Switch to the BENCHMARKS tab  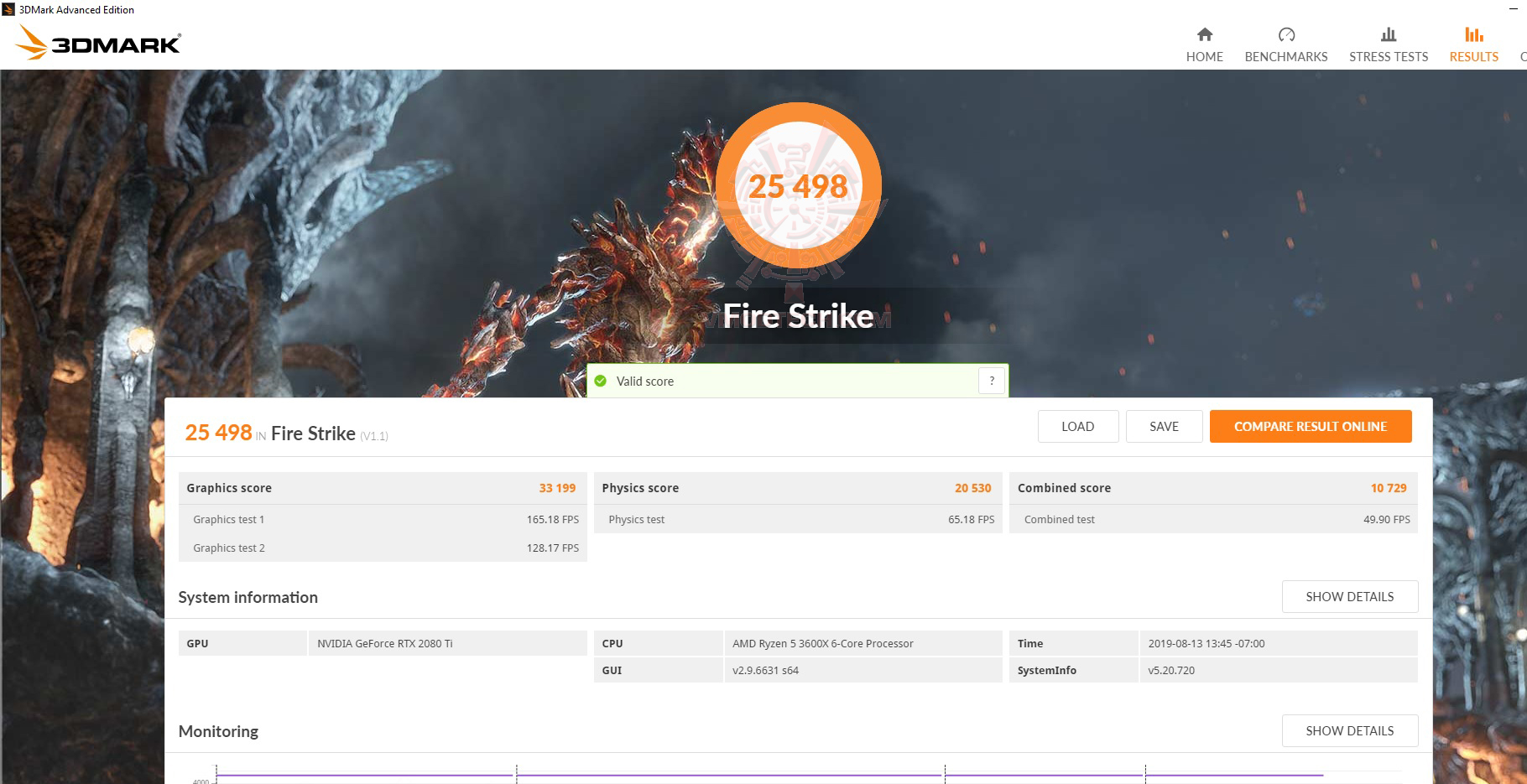pyautogui.click(x=1286, y=57)
